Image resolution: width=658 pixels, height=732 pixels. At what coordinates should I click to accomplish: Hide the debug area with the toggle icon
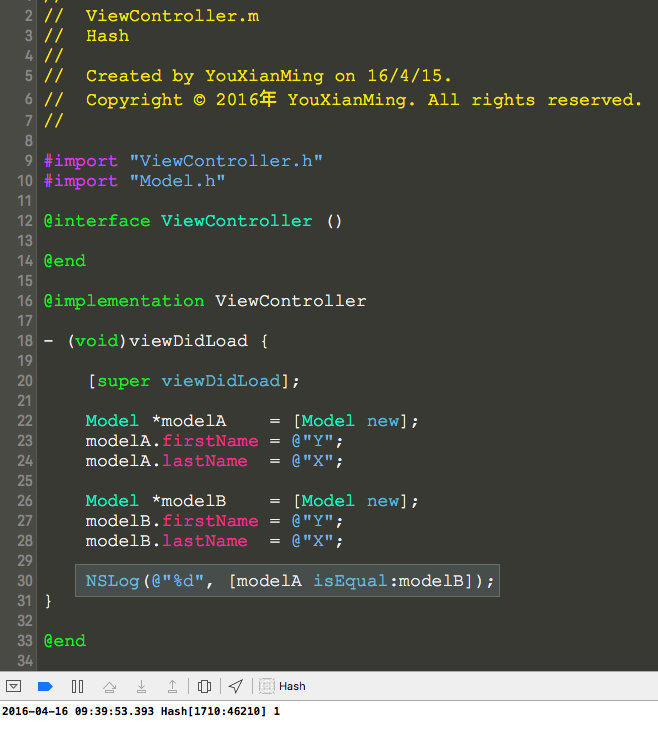click(x=13, y=686)
